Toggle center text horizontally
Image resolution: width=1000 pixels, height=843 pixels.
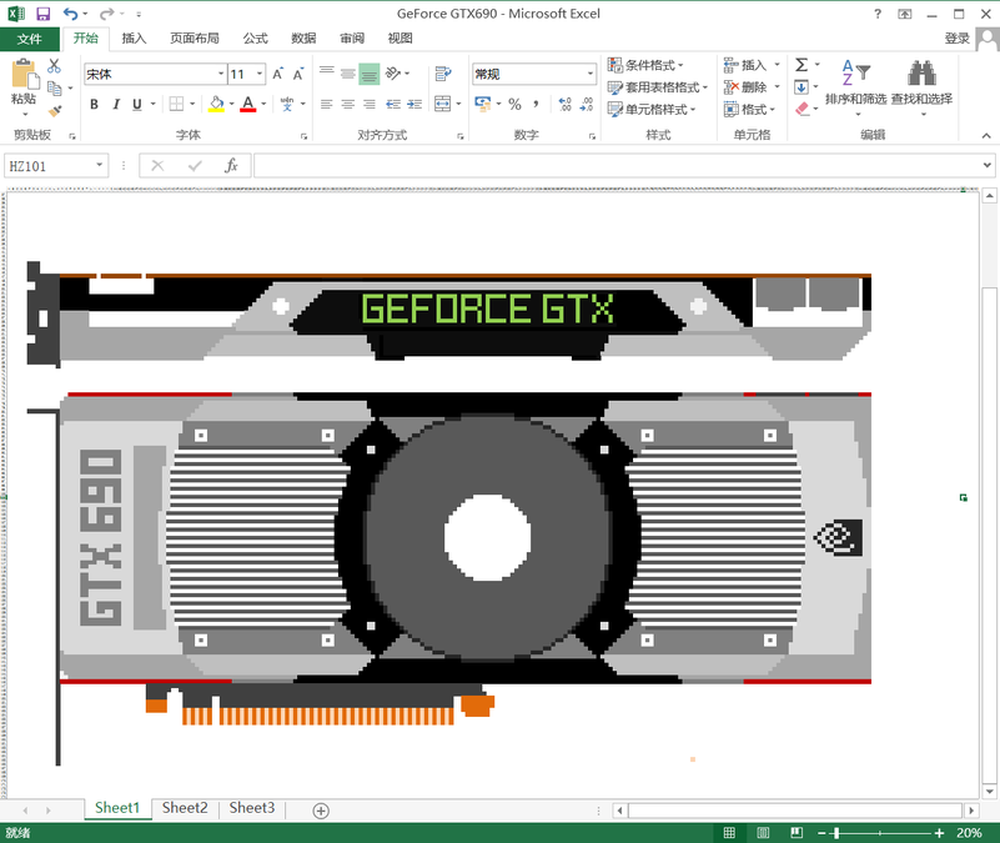[348, 104]
